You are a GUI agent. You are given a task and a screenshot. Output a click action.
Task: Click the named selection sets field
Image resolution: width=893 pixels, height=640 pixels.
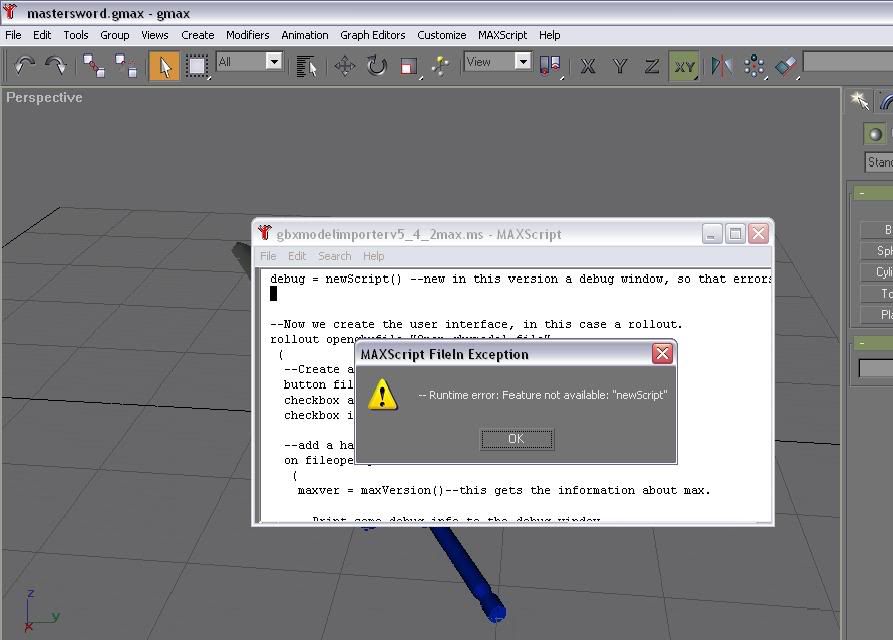(847, 61)
